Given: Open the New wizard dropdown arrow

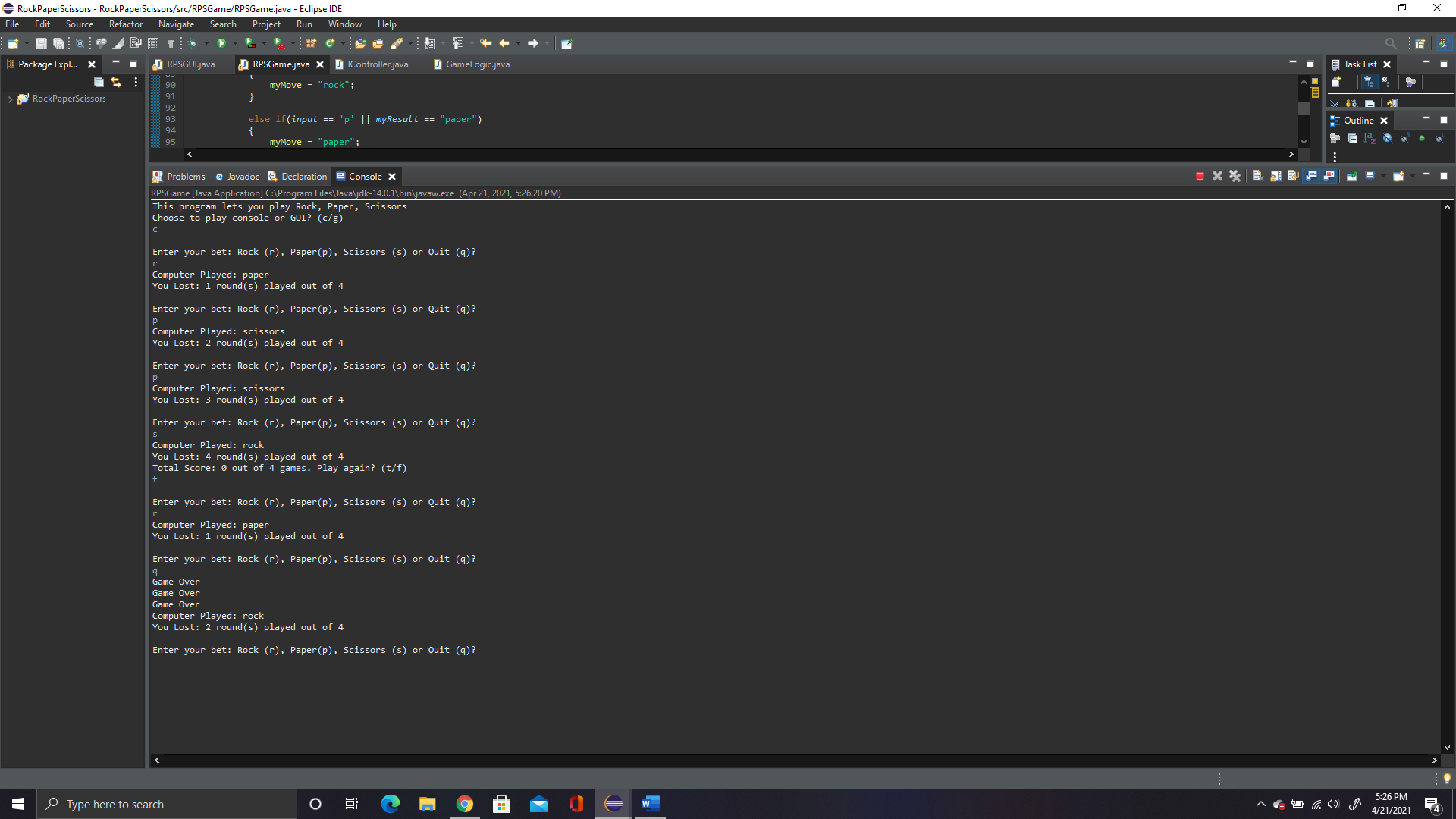Looking at the screenshot, I should pyautogui.click(x=27, y=43).
